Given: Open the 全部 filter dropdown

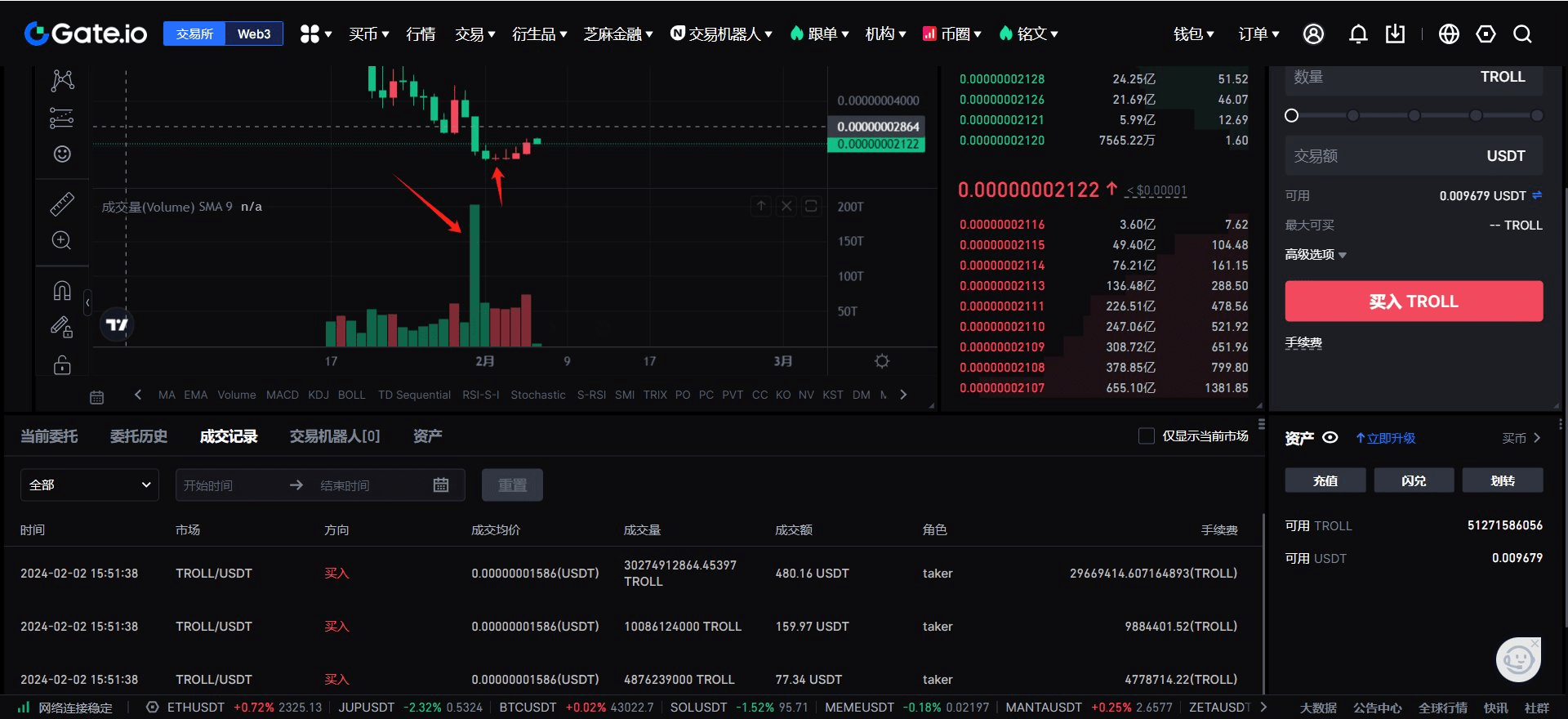Looking at the screenshot, I should point(89,485).
